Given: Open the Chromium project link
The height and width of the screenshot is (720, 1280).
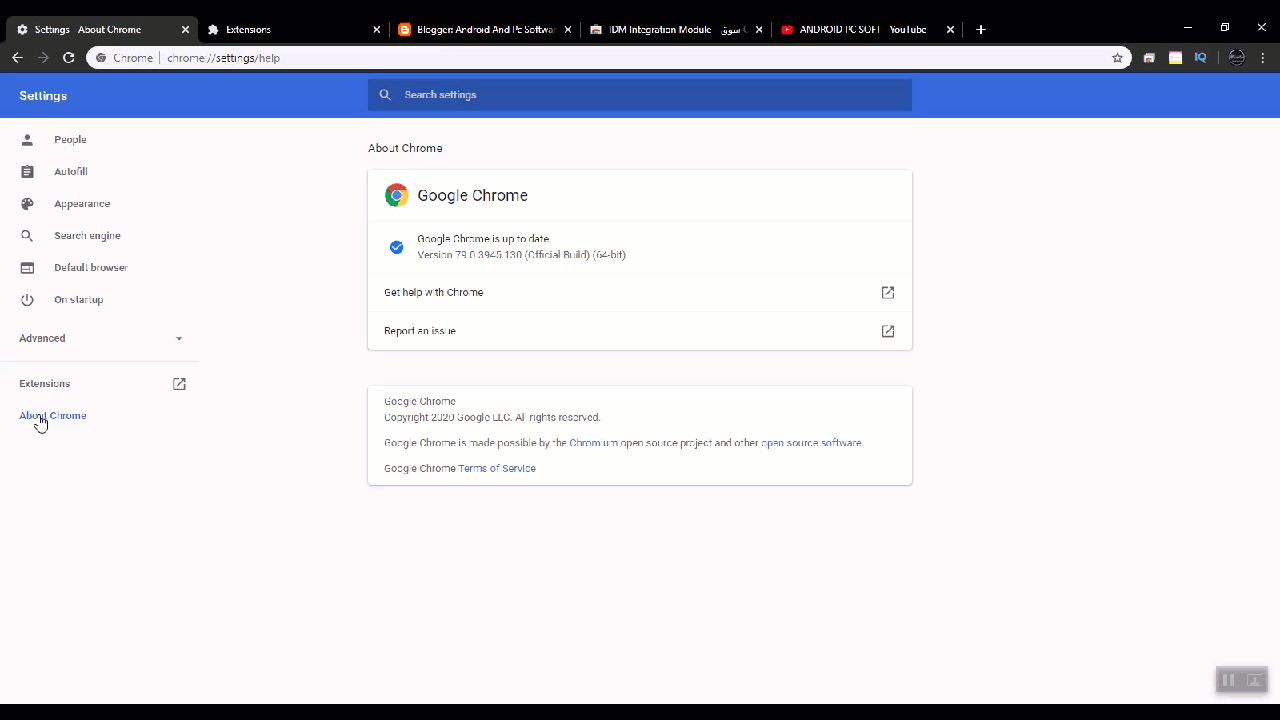Looking at the screenshot, I should coord(593,443).
